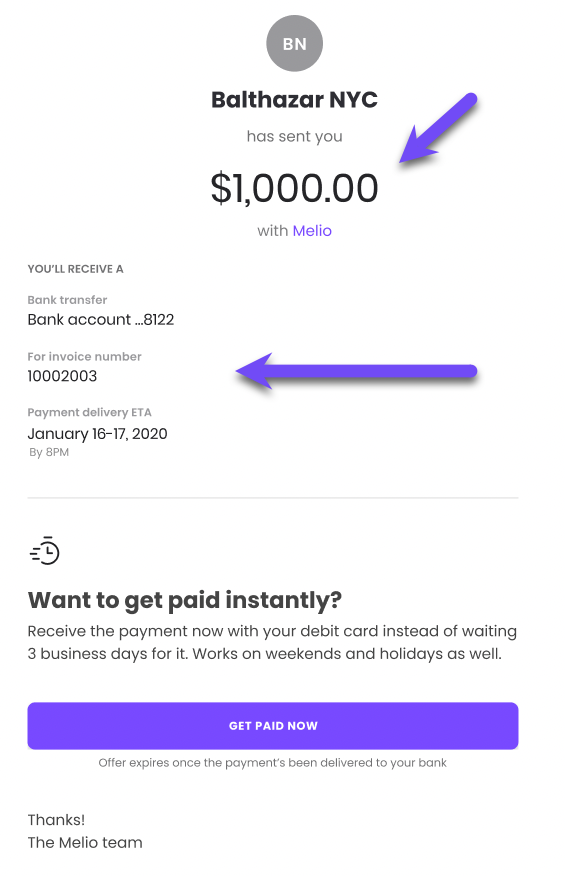Click the purple arrow pointing at invoice number

click(x=357, y=371)
